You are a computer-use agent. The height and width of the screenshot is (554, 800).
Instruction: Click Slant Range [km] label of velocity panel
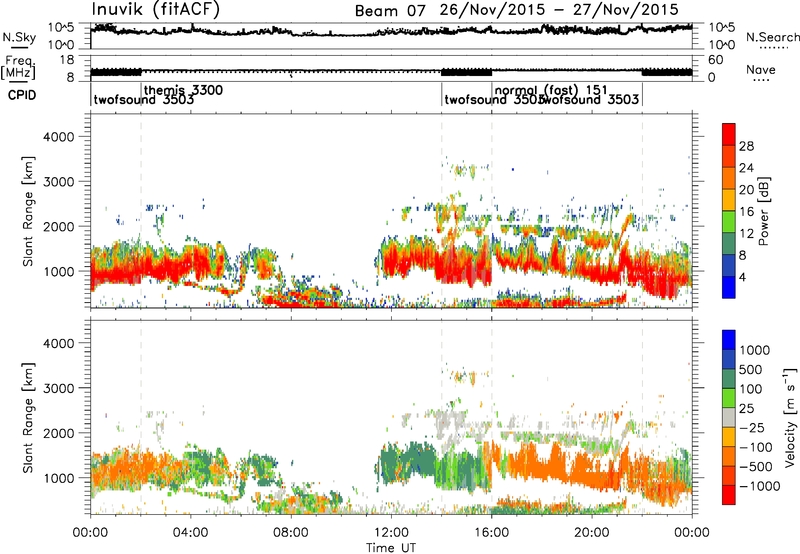pos(28,417)
